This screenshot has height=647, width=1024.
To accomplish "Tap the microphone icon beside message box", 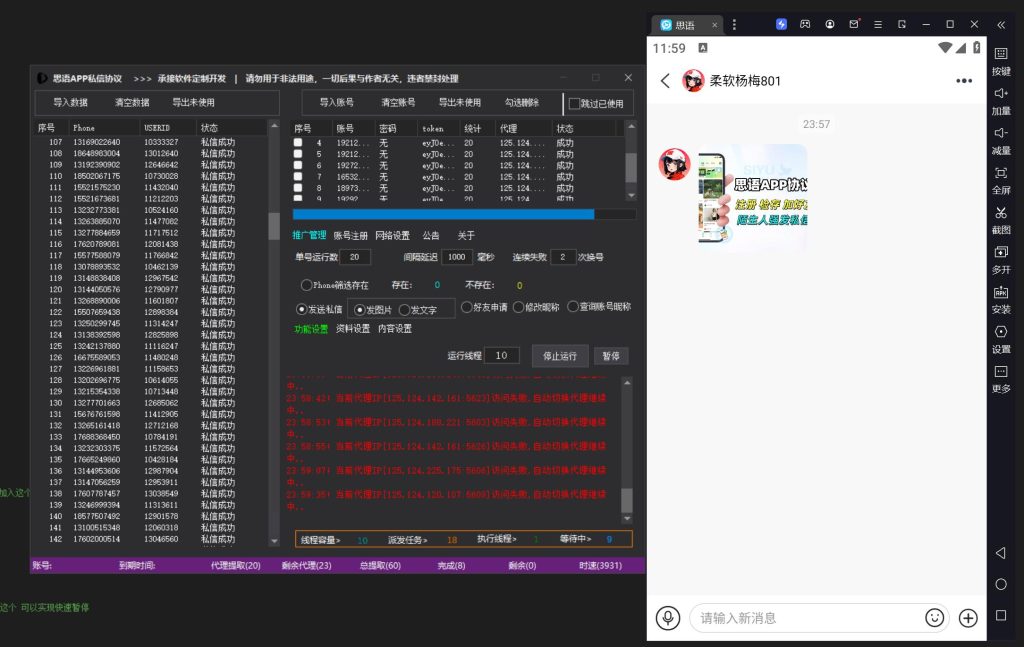I will tap(667, 618).
